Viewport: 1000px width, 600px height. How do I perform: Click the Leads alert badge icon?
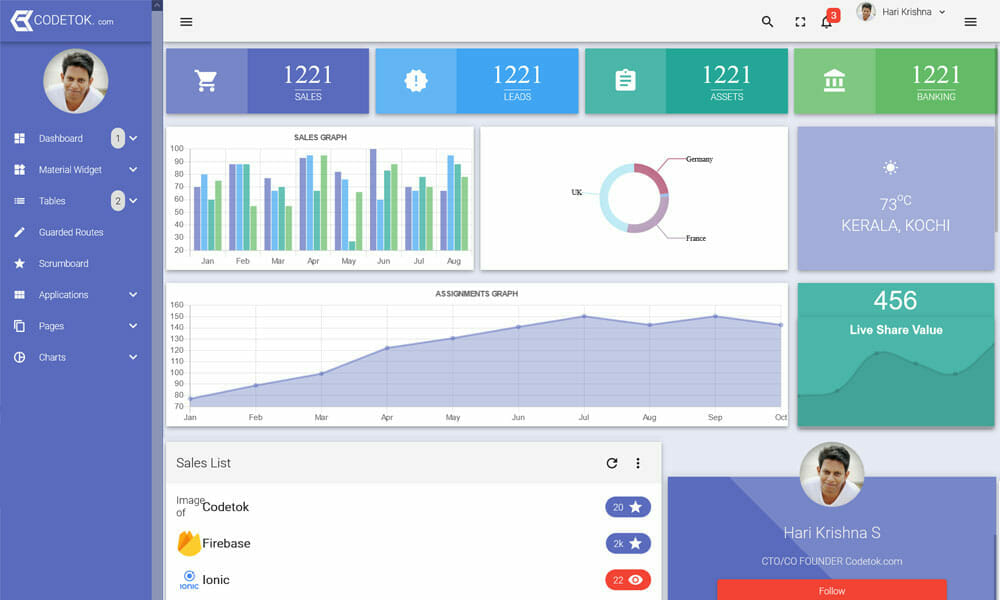coord(416,81)
